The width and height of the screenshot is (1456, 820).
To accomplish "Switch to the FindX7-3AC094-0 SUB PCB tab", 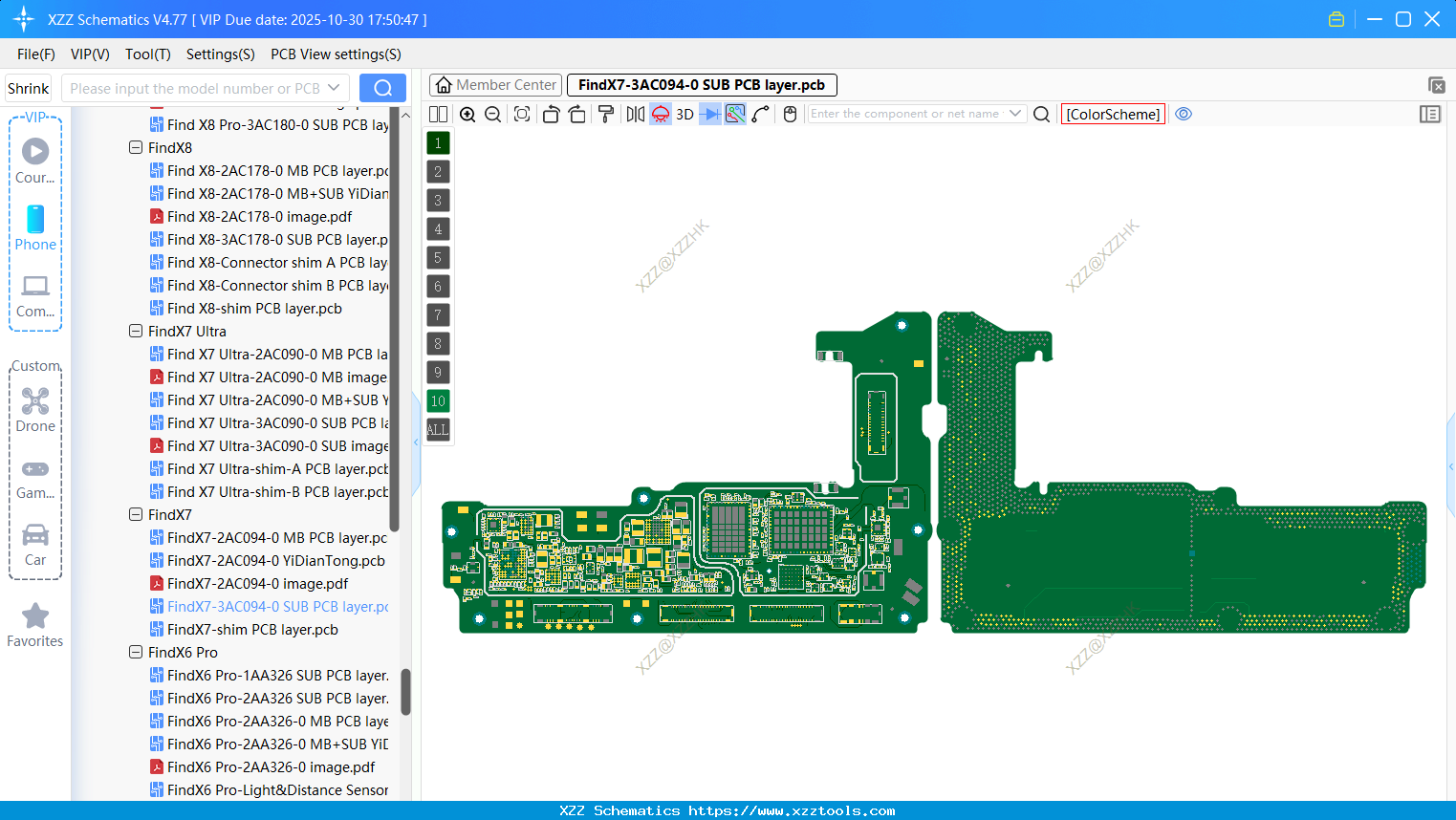I will [x=701, y=84].
